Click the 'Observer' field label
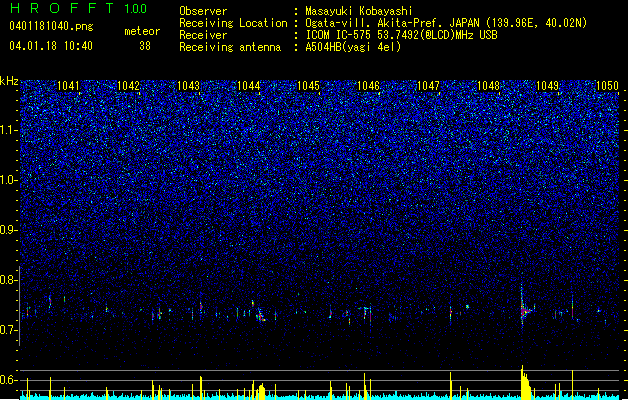This screenshot has width=629, height=400. pyautogui.click(x=203, y=11)
